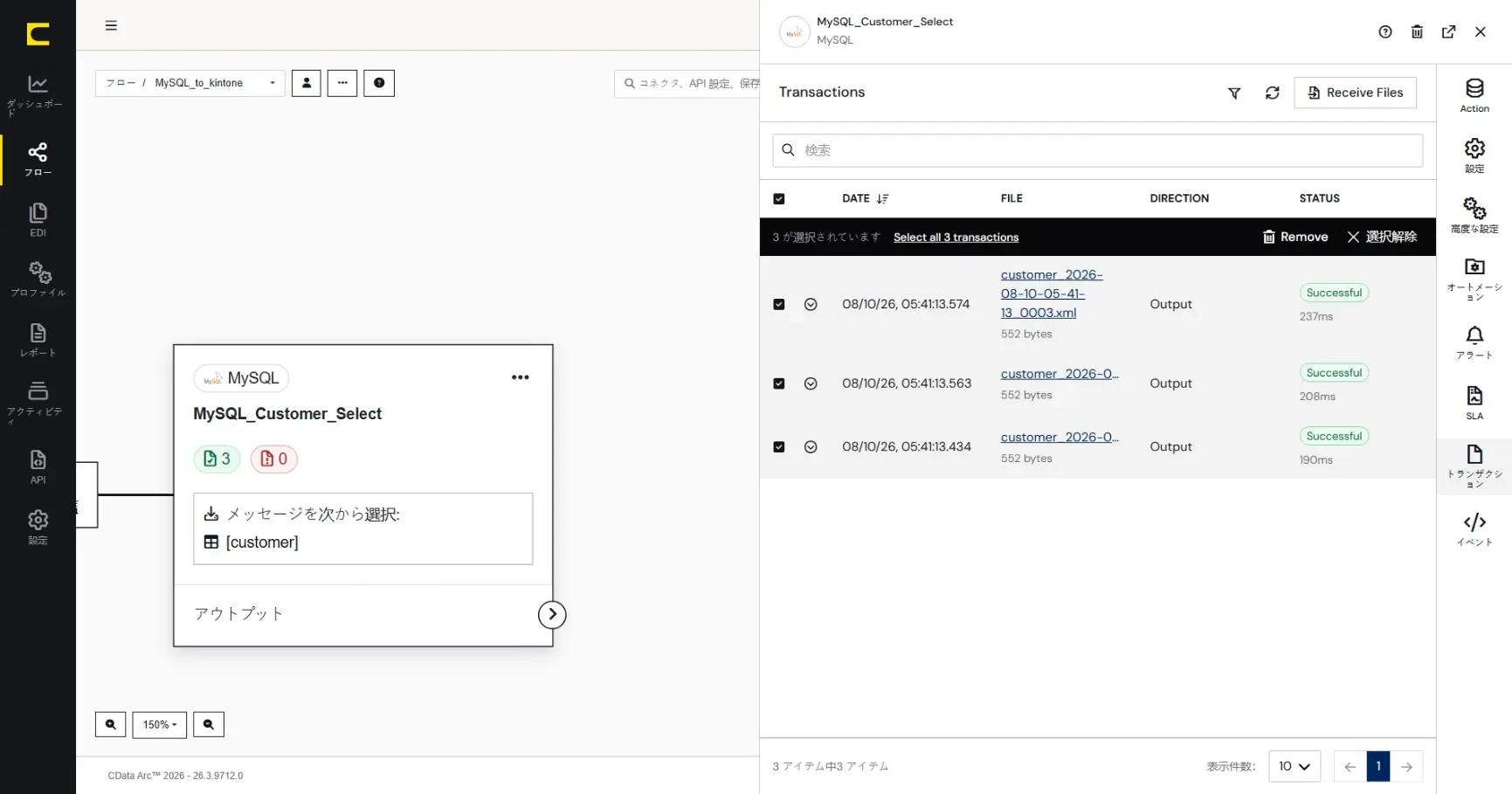This screenshot has width=1512, height=794.
Task: Refresh the Transactions list
Action: [1272, 93]
